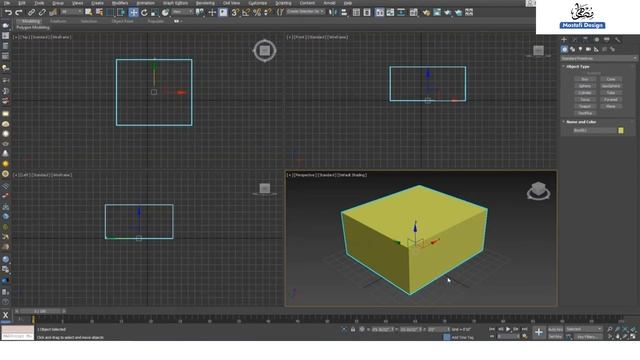
Task: Open the Modifiers menu
Action: [x=120, y=3]
